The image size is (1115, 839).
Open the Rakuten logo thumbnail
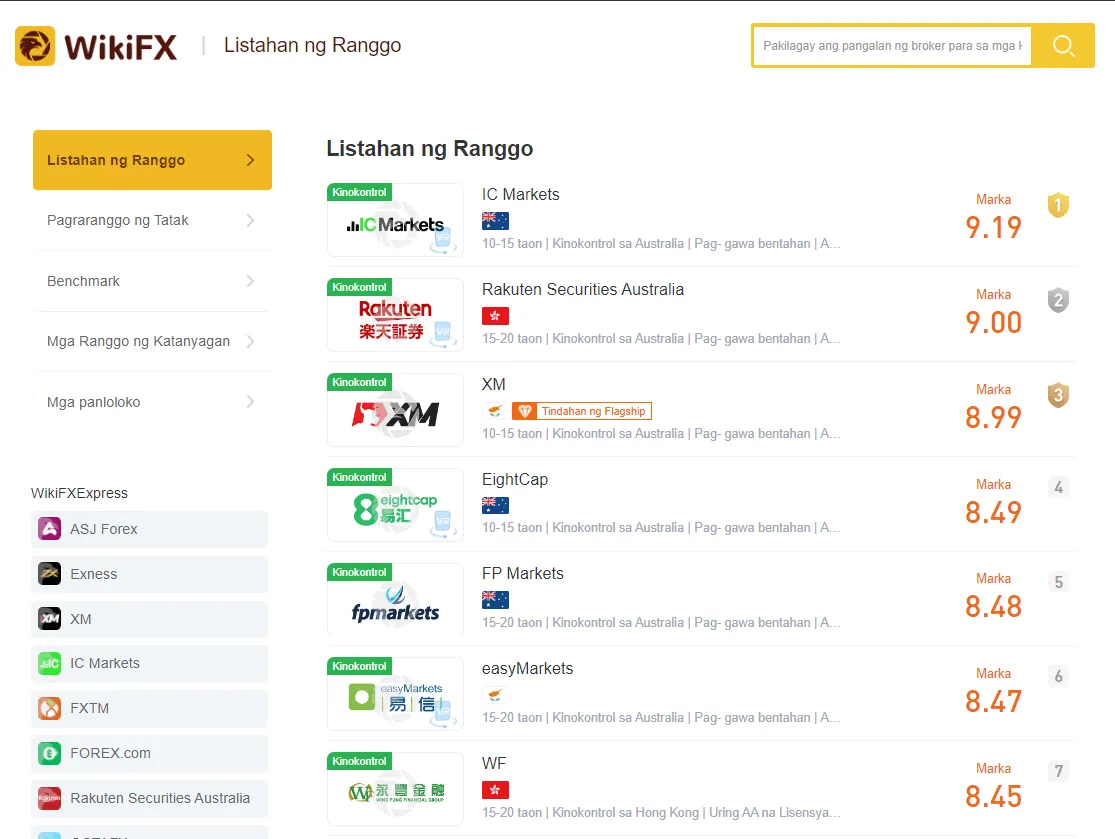coord(395,315)
